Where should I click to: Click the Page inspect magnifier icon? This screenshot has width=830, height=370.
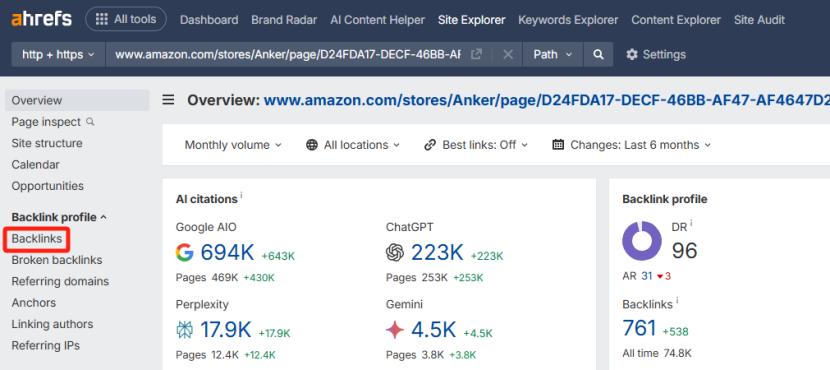pos(90,122)
